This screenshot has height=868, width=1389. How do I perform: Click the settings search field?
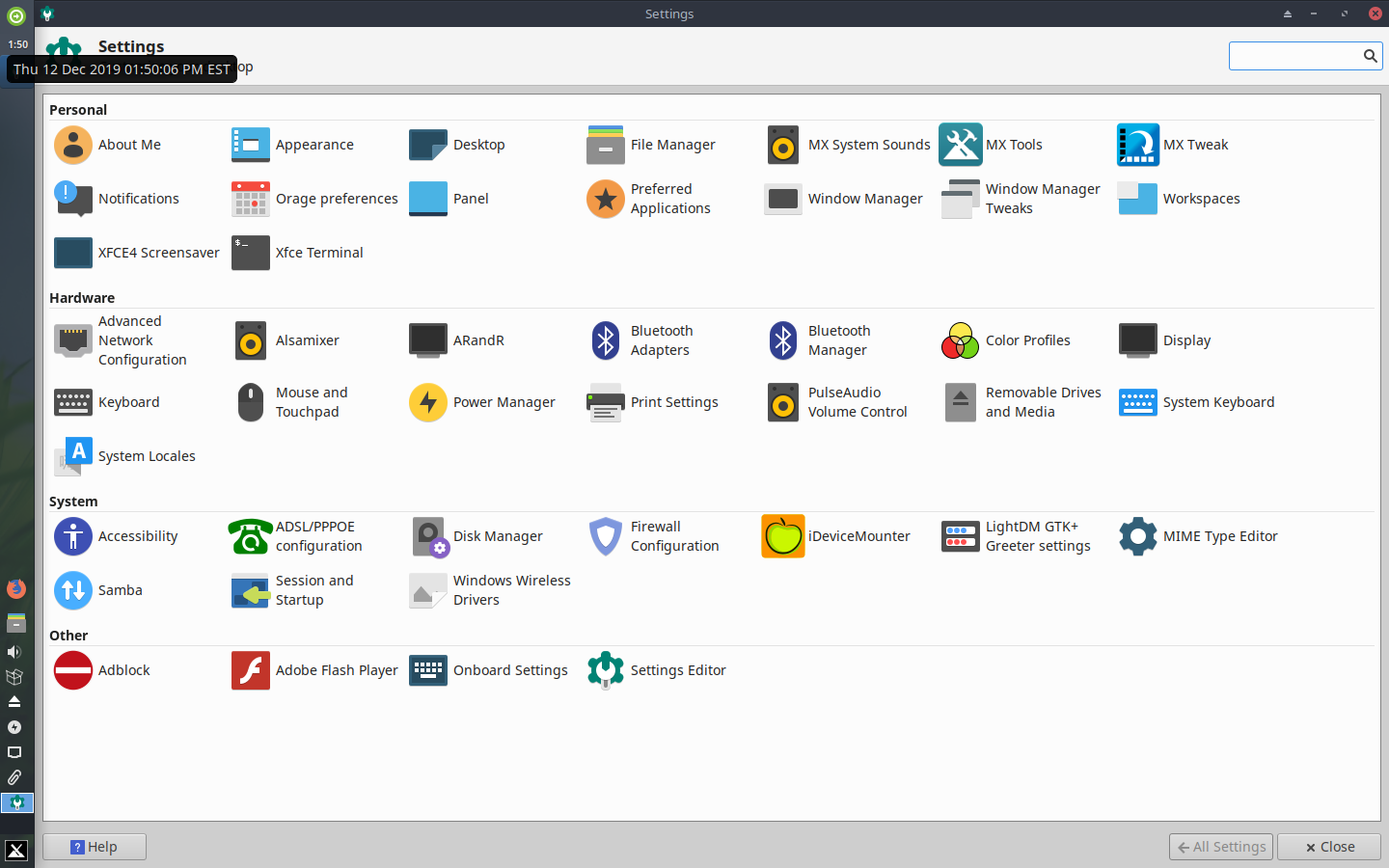pyautogui.click(x=1294, y=56)
